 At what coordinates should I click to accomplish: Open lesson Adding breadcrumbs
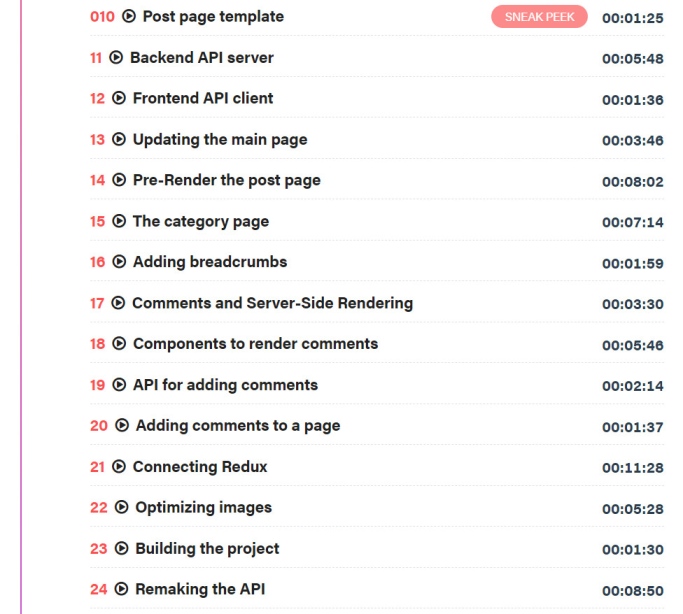point(210,262)
